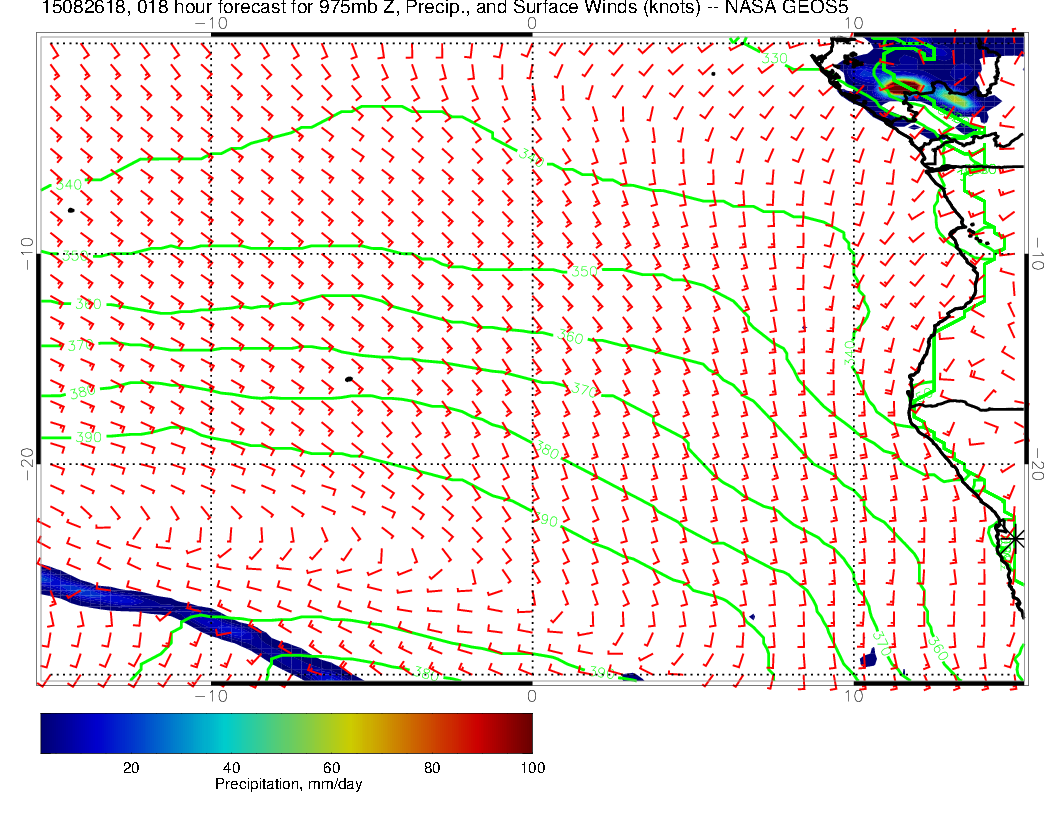Click the vertical 340 contour label near the coast
This screenshot has width=1056, height=816.
(x=850, y=352)
